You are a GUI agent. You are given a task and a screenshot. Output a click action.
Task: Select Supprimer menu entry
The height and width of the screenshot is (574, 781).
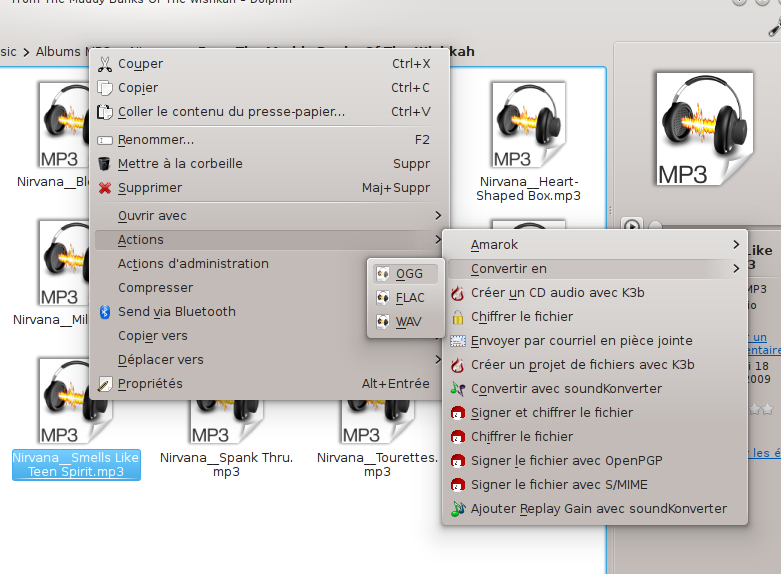coord(269,188)
